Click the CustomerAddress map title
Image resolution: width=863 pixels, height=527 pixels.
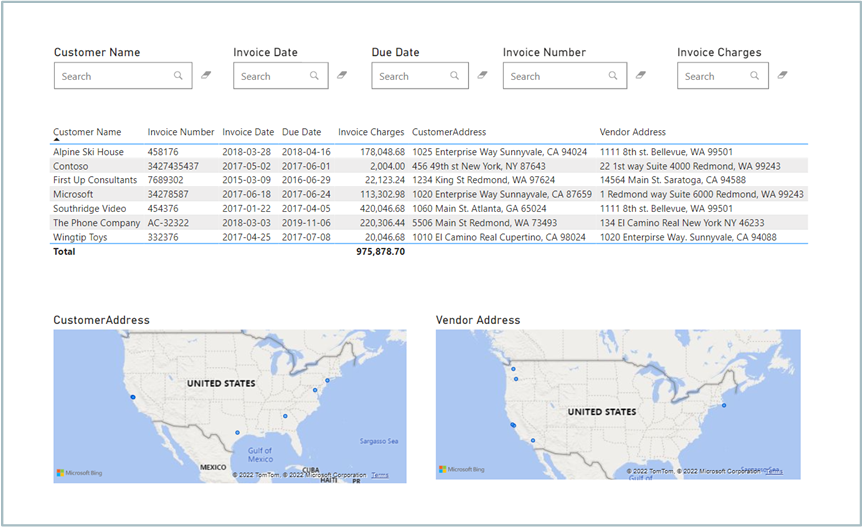point(101,320)
